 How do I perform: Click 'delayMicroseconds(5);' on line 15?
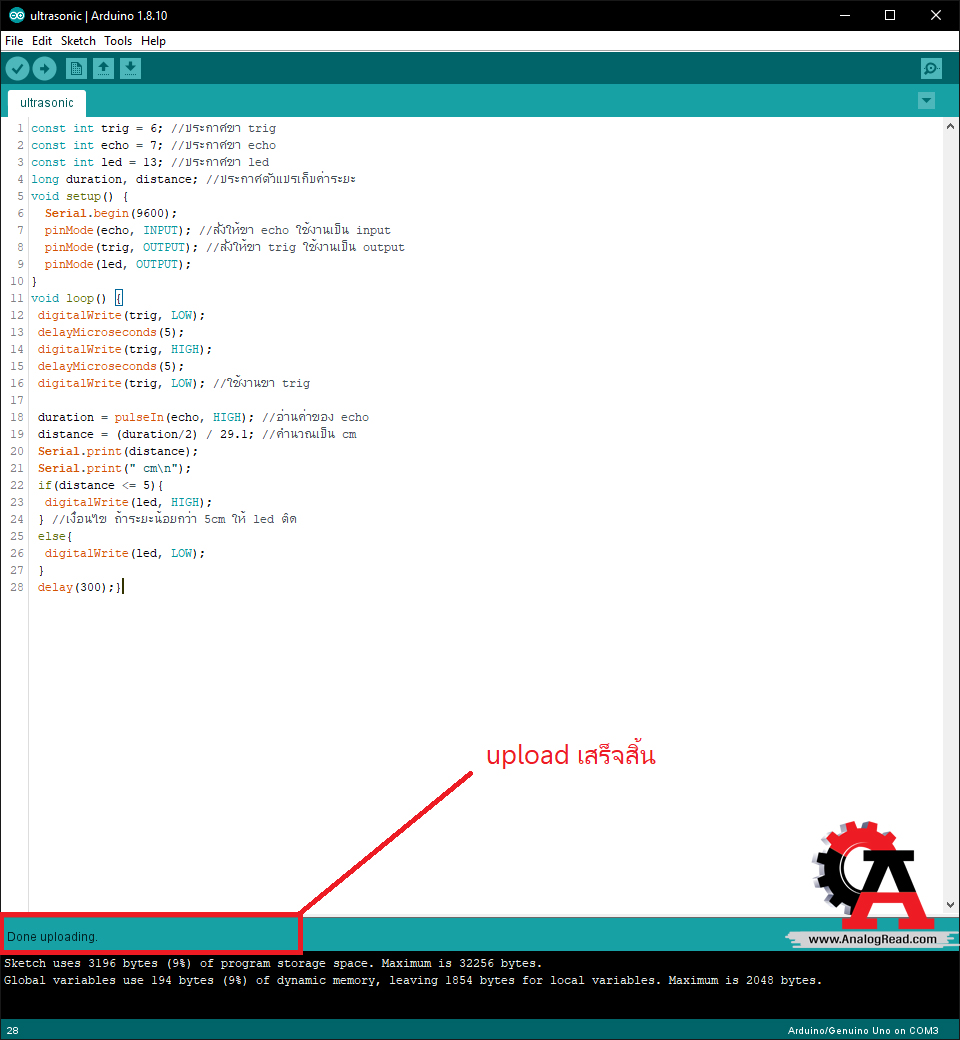(111, 367)
